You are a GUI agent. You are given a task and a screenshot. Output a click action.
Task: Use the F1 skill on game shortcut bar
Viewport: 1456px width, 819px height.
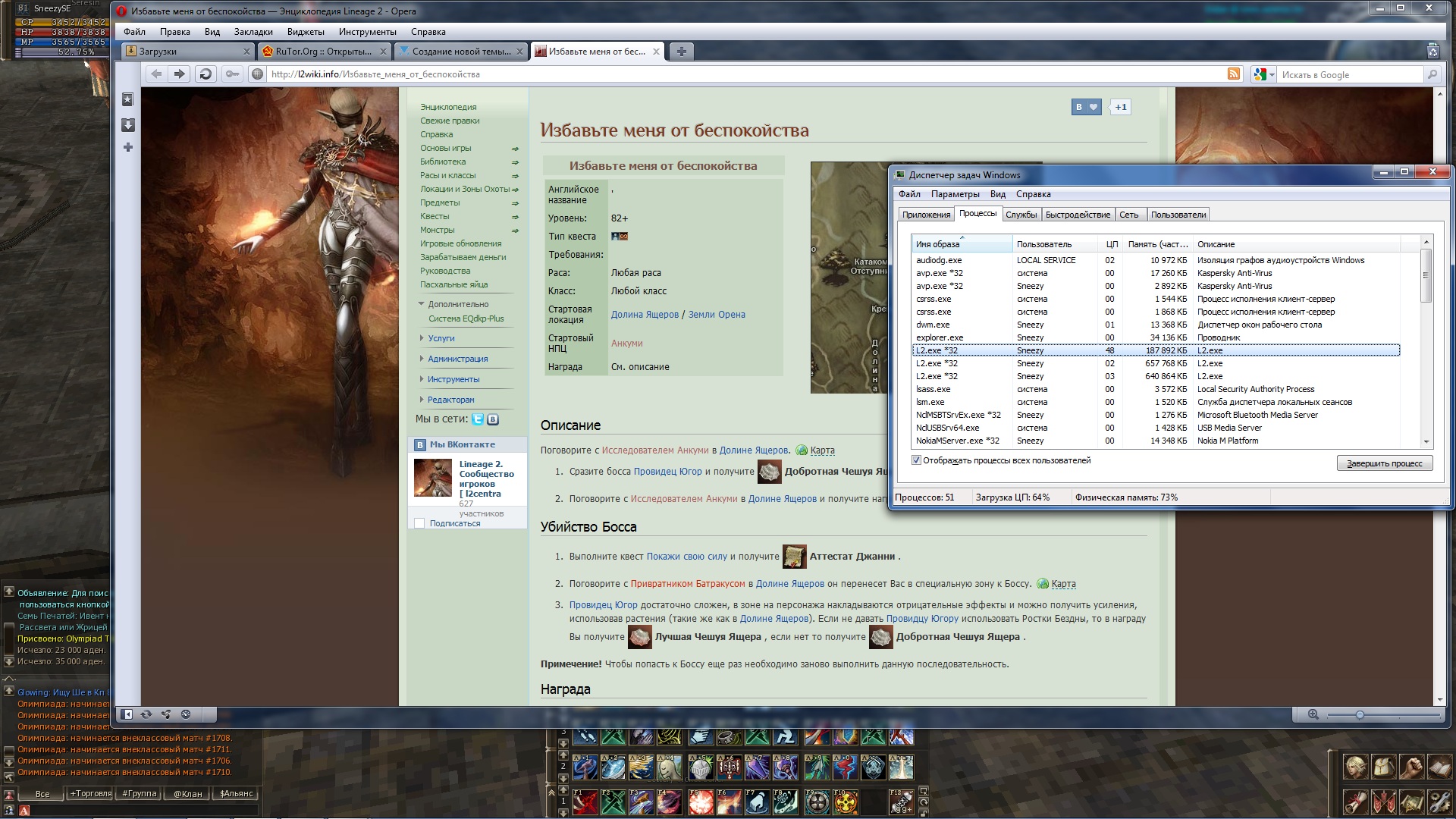(x=585, y=801)
